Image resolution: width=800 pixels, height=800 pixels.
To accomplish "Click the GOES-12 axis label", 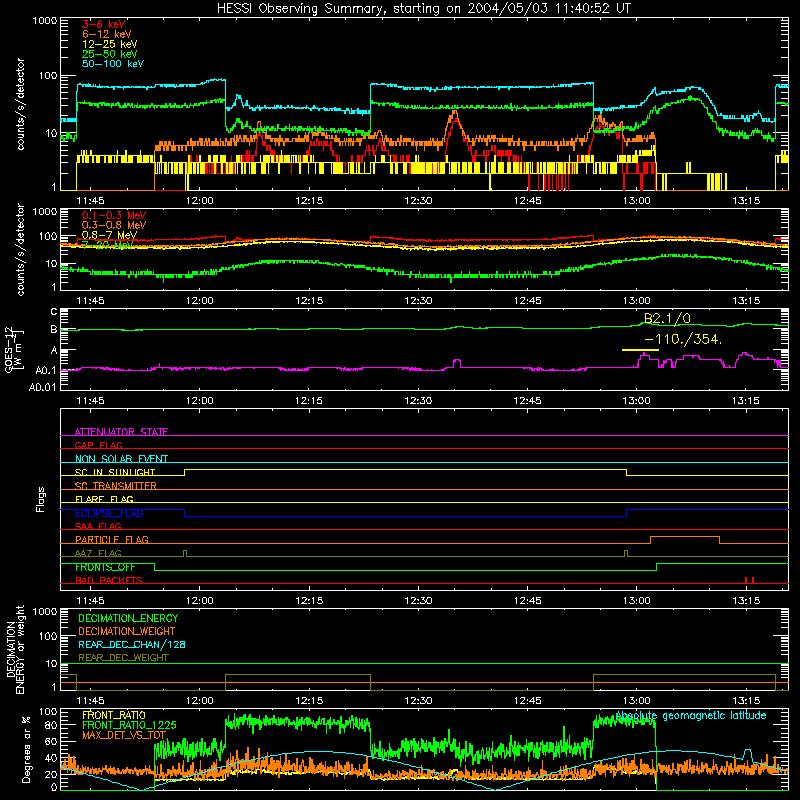I will click(9, 349).
